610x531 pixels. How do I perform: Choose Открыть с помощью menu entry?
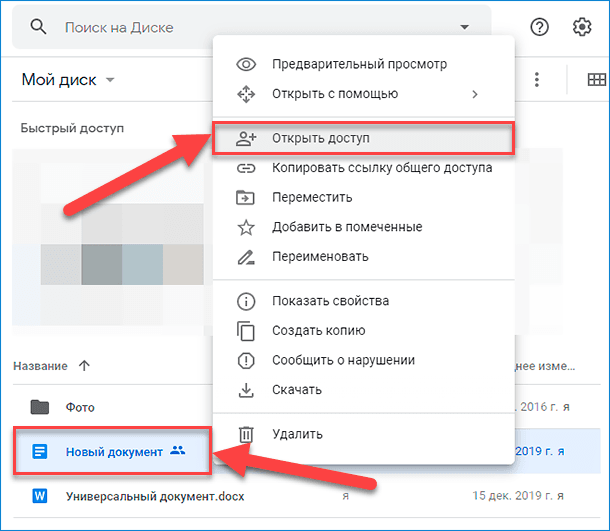363,94
